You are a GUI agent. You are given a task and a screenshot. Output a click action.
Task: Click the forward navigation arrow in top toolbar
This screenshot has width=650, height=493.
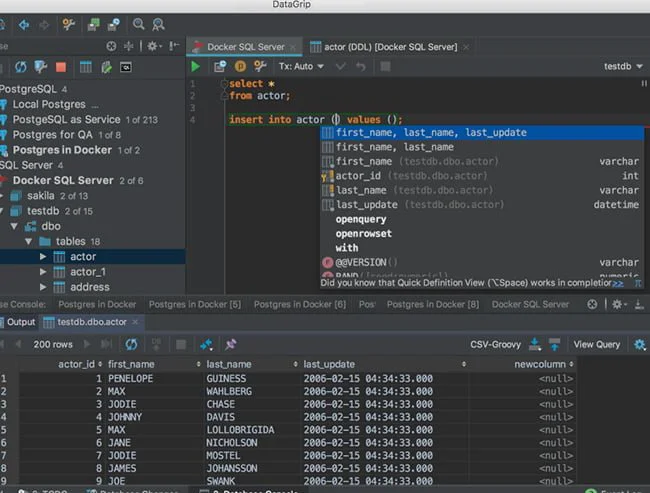point(44,25)
